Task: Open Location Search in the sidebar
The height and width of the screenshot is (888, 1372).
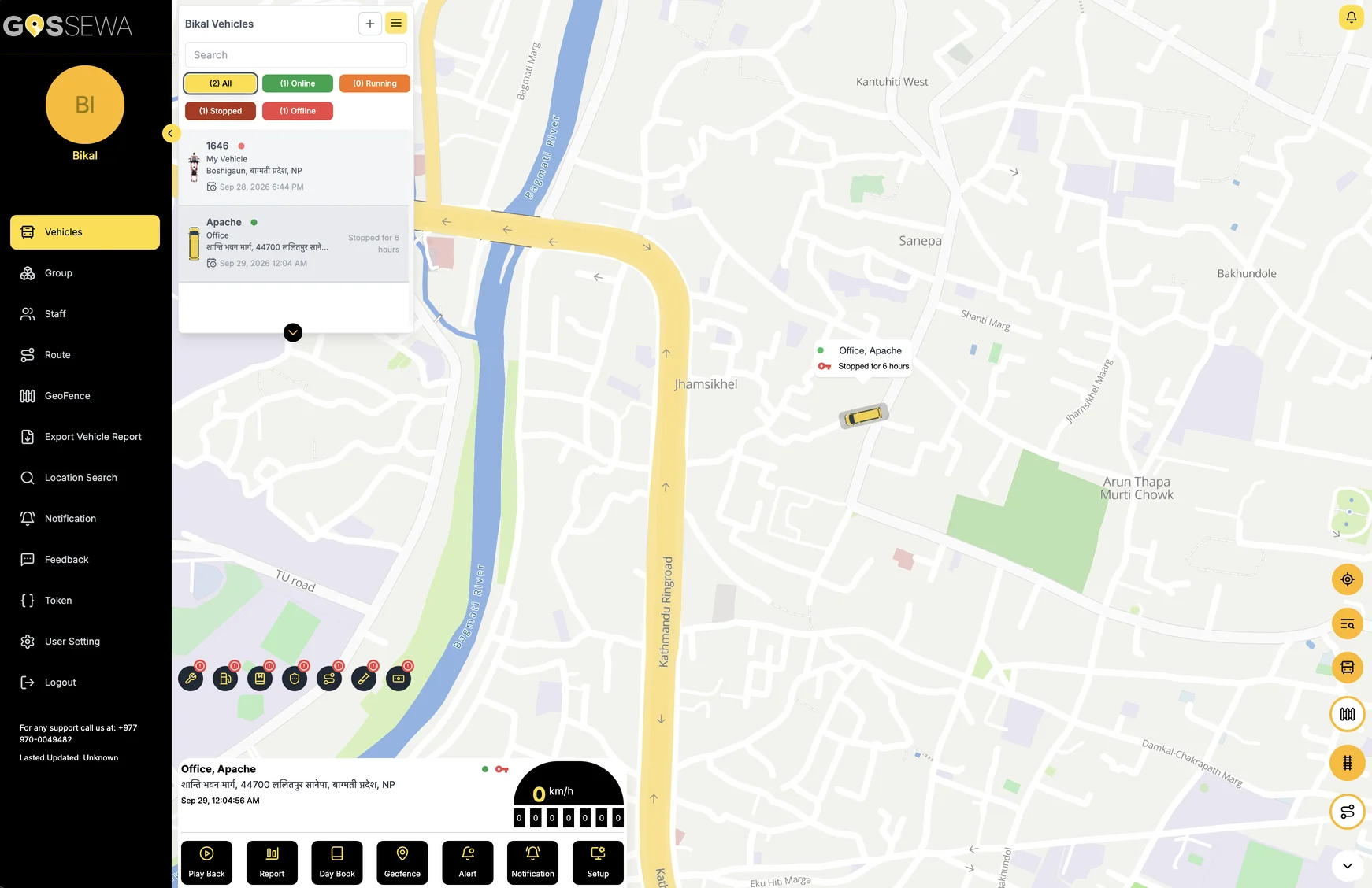Action: pos(85,478)
